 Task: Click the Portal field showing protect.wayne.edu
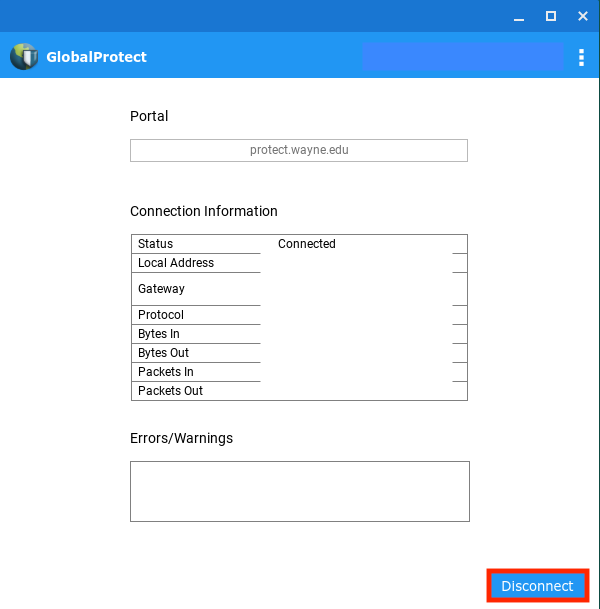click(299, 150)
